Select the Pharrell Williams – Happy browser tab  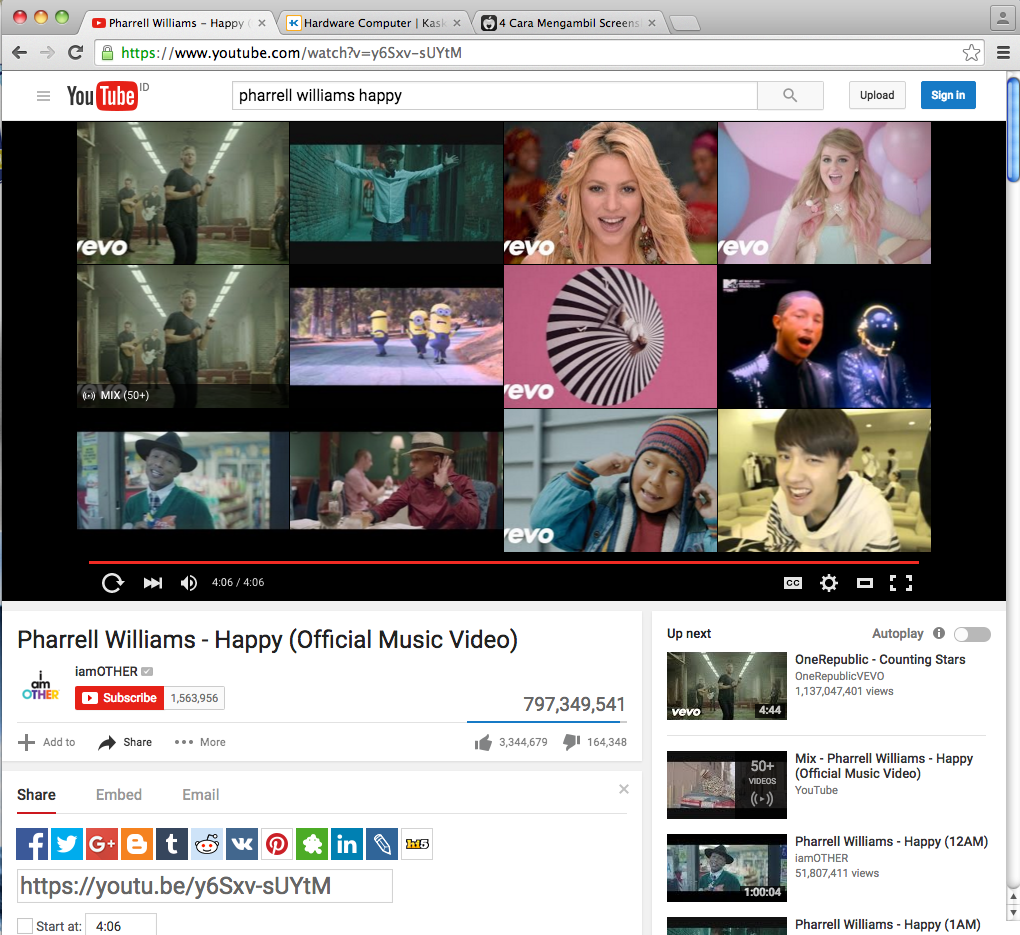pos(179,23)
